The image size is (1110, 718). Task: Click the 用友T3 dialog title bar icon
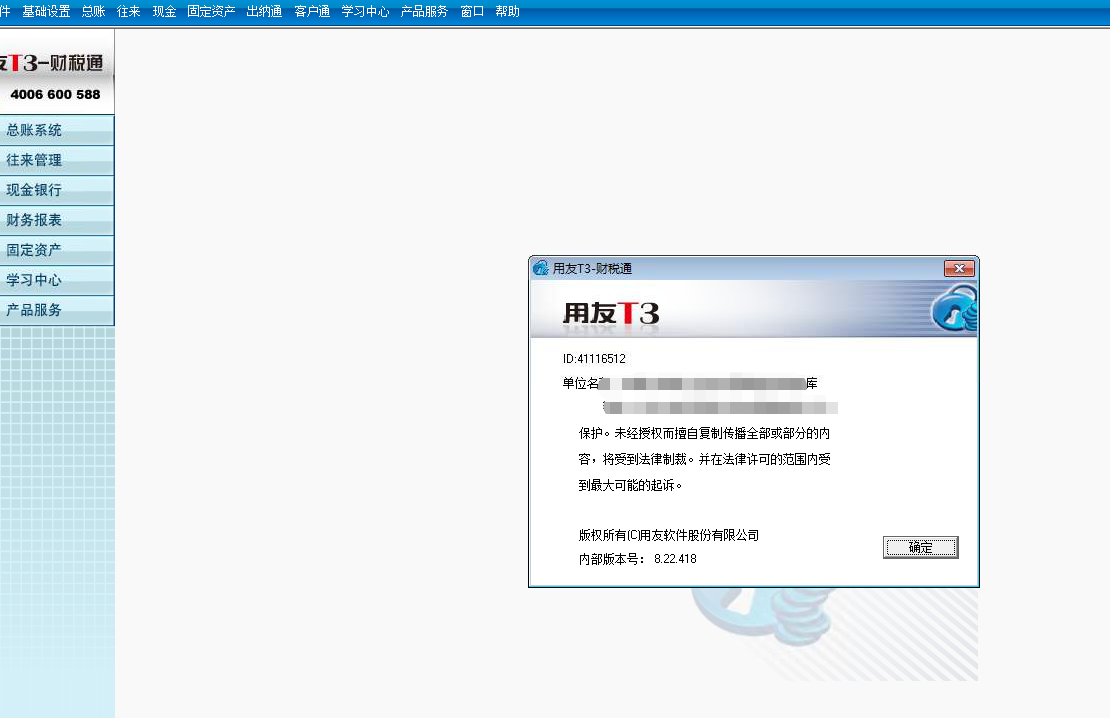(541, 268)
